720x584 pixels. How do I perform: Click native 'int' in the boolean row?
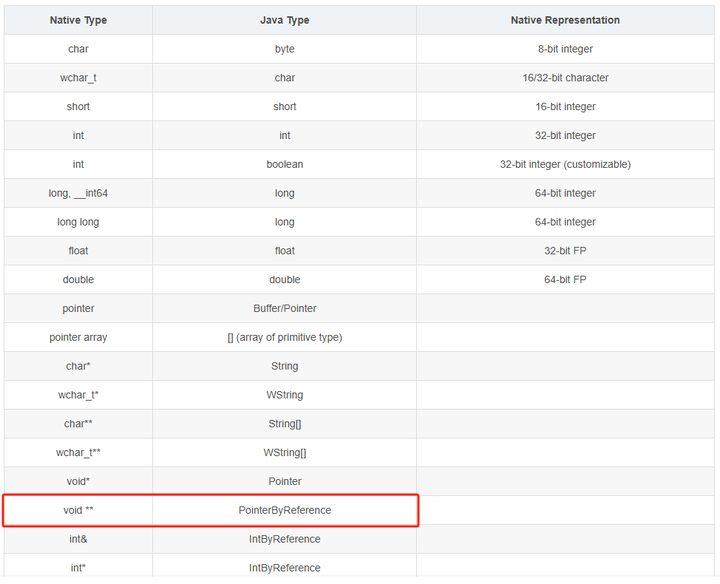coord(78,164)
